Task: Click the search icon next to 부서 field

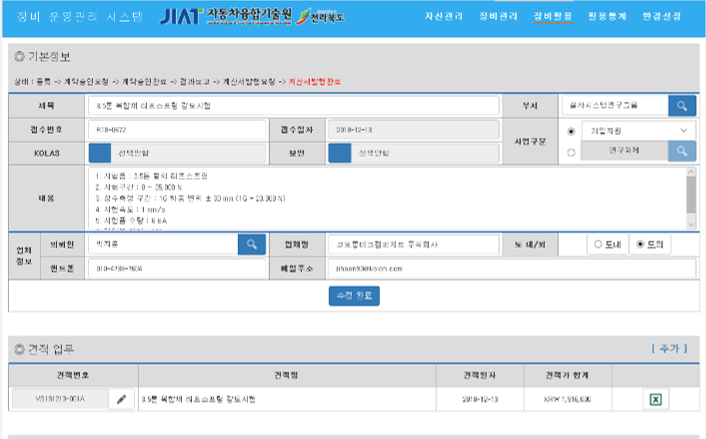Action: tap(681, 105)
